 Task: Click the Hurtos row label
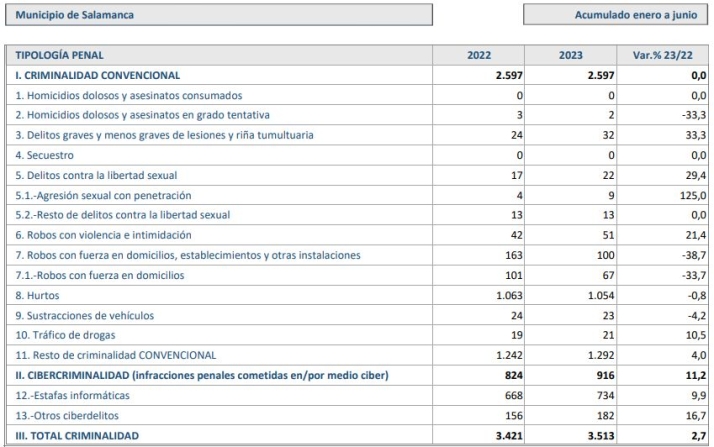[x=36, y=295]
